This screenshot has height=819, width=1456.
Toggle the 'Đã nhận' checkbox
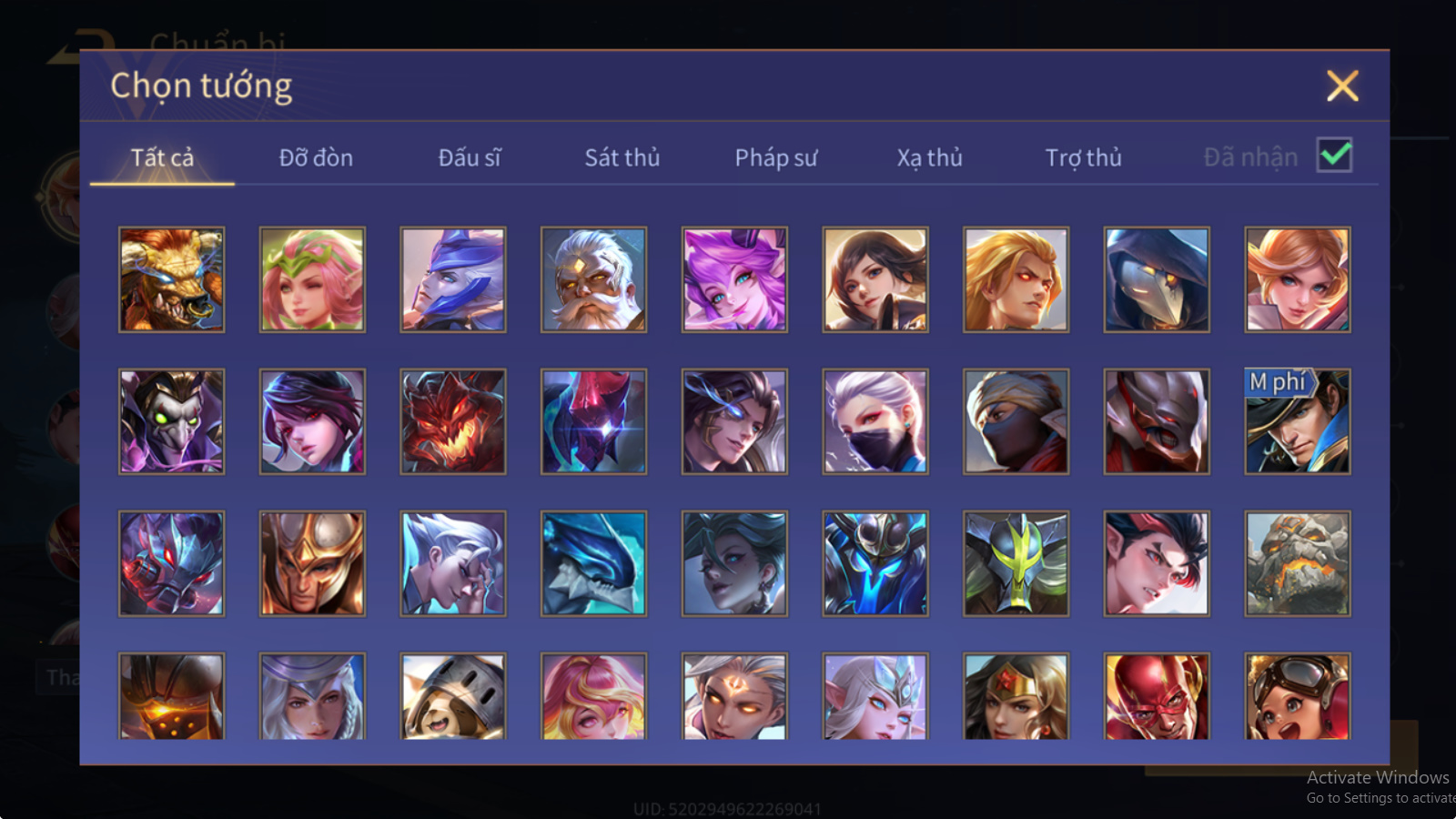1334,156
